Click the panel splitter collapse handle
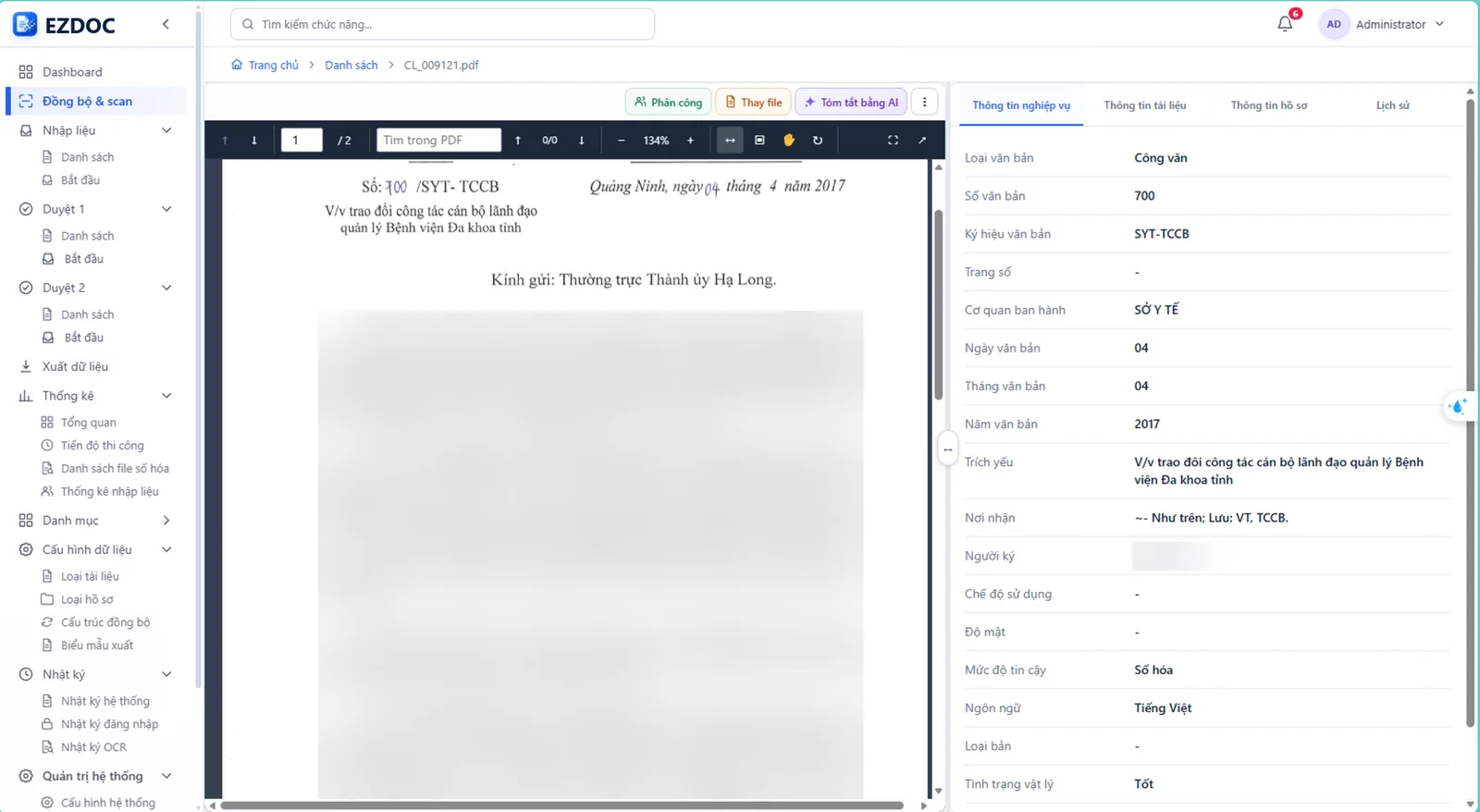1480x812 pixels. [x=948, y=449]
